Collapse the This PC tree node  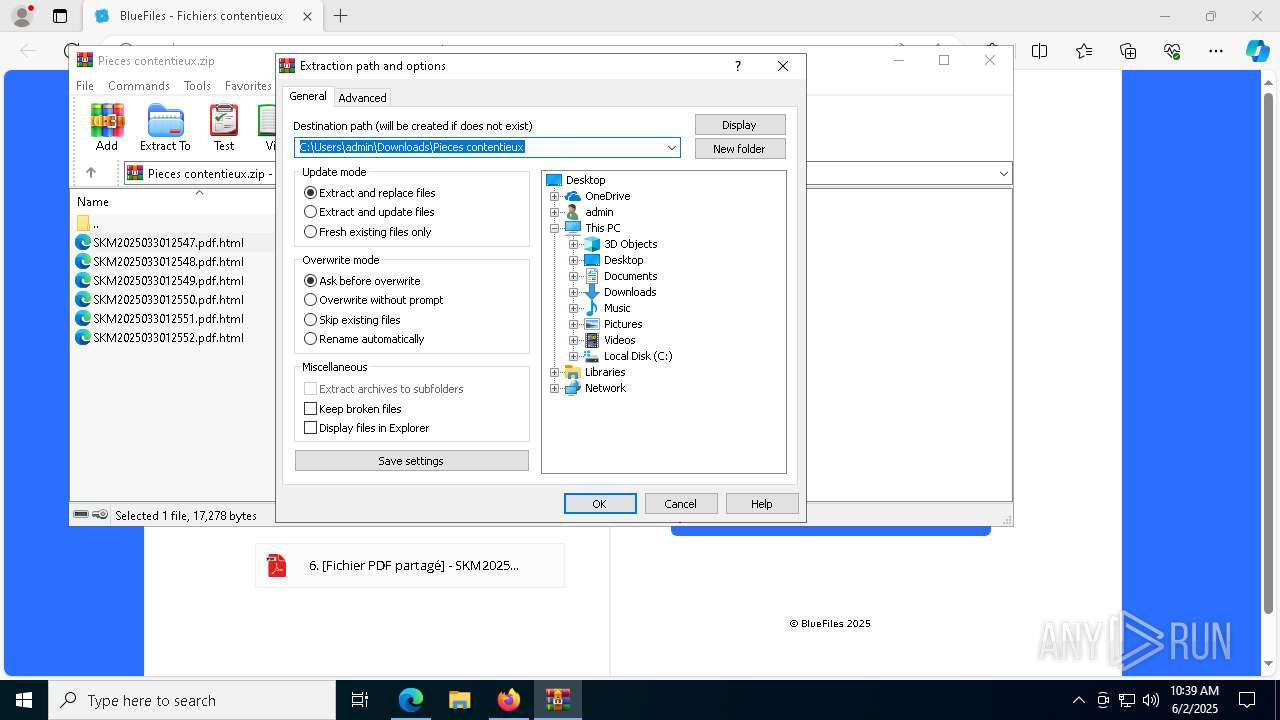pos(555,228)
